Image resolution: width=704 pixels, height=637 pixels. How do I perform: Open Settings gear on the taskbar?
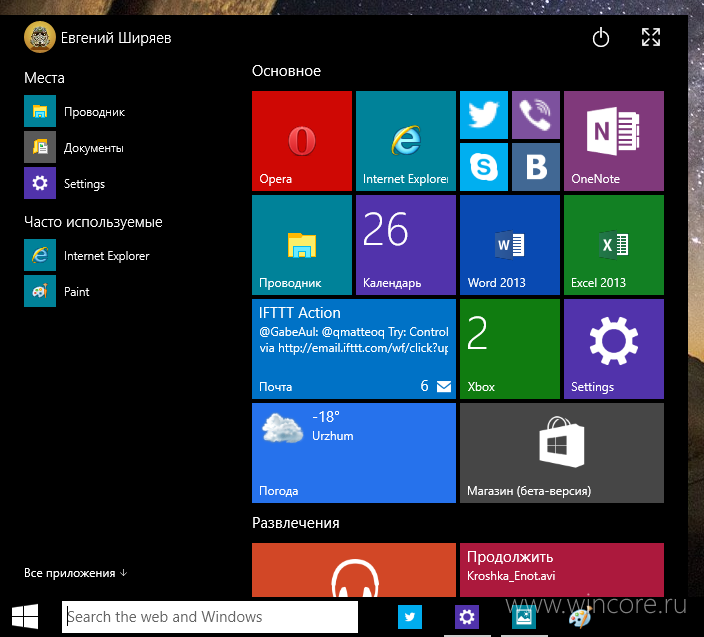466,617
